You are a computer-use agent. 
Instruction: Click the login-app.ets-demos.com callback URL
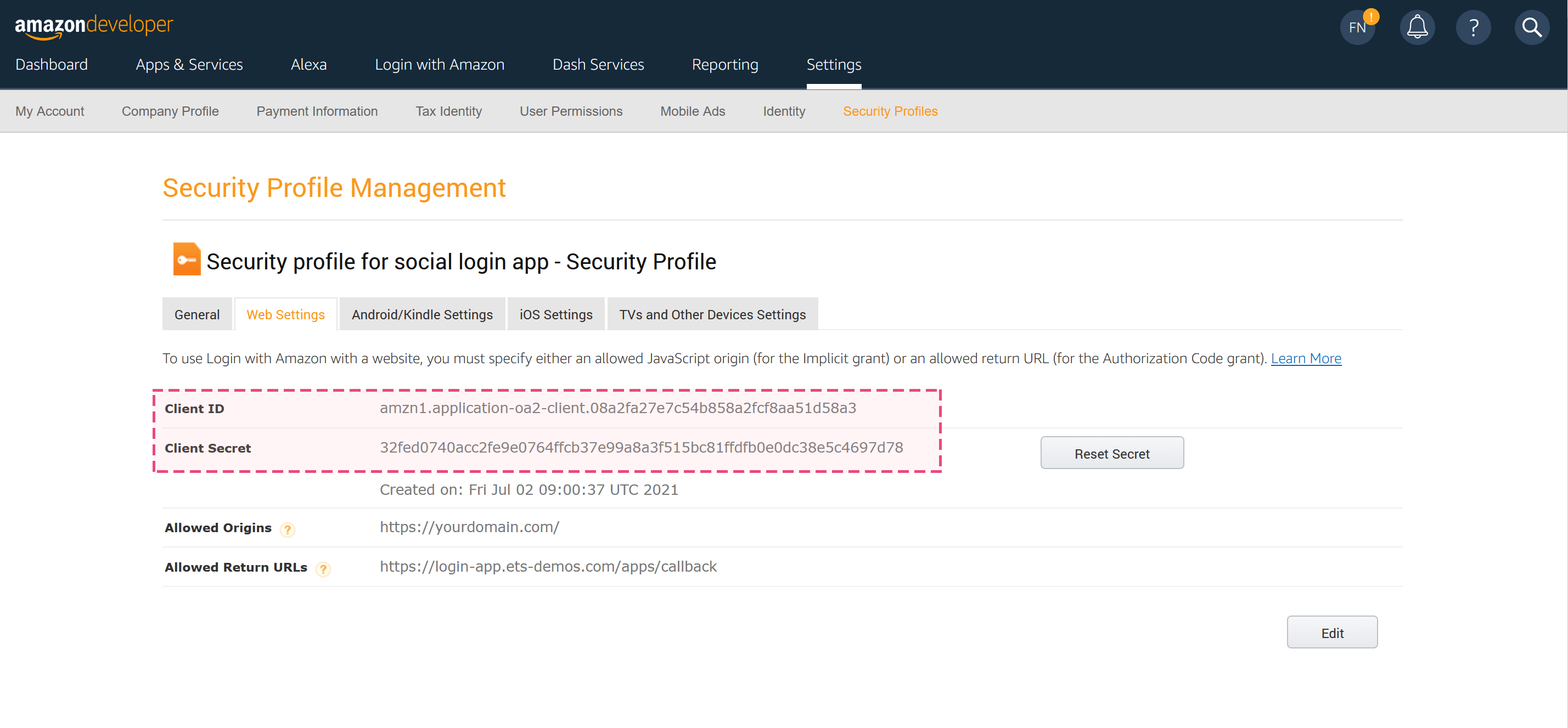[x=548, y=567]
